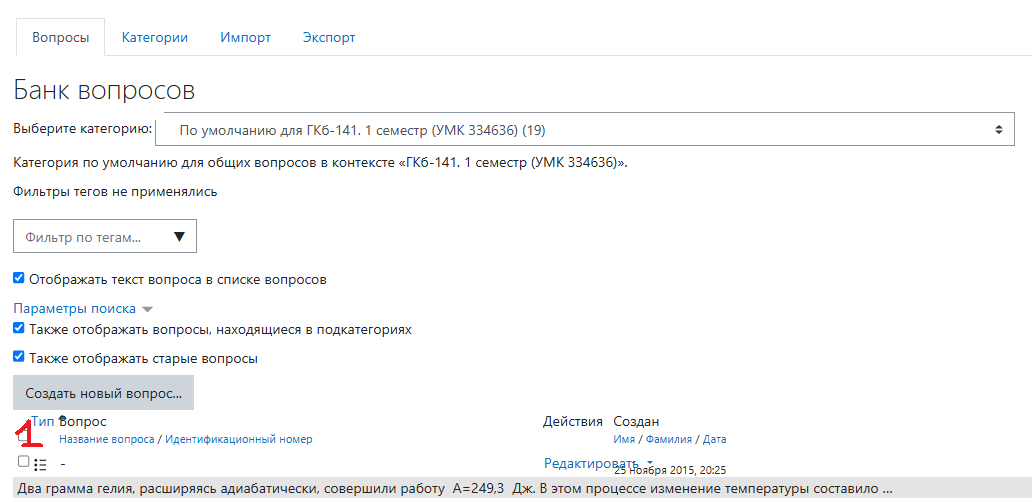This screenshot has height=500, width=1032.
Task: Open the Категории tab
Action: 155,38
